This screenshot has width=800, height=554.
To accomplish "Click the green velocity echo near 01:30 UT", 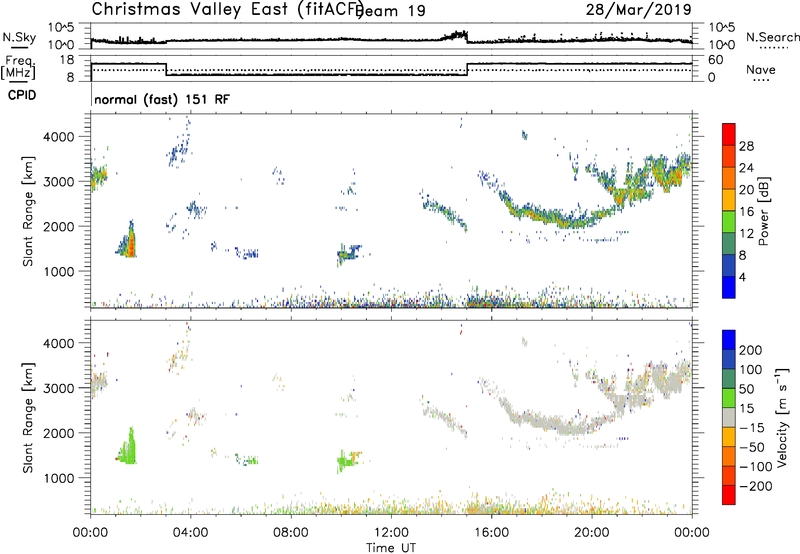I will pos(128,448).
